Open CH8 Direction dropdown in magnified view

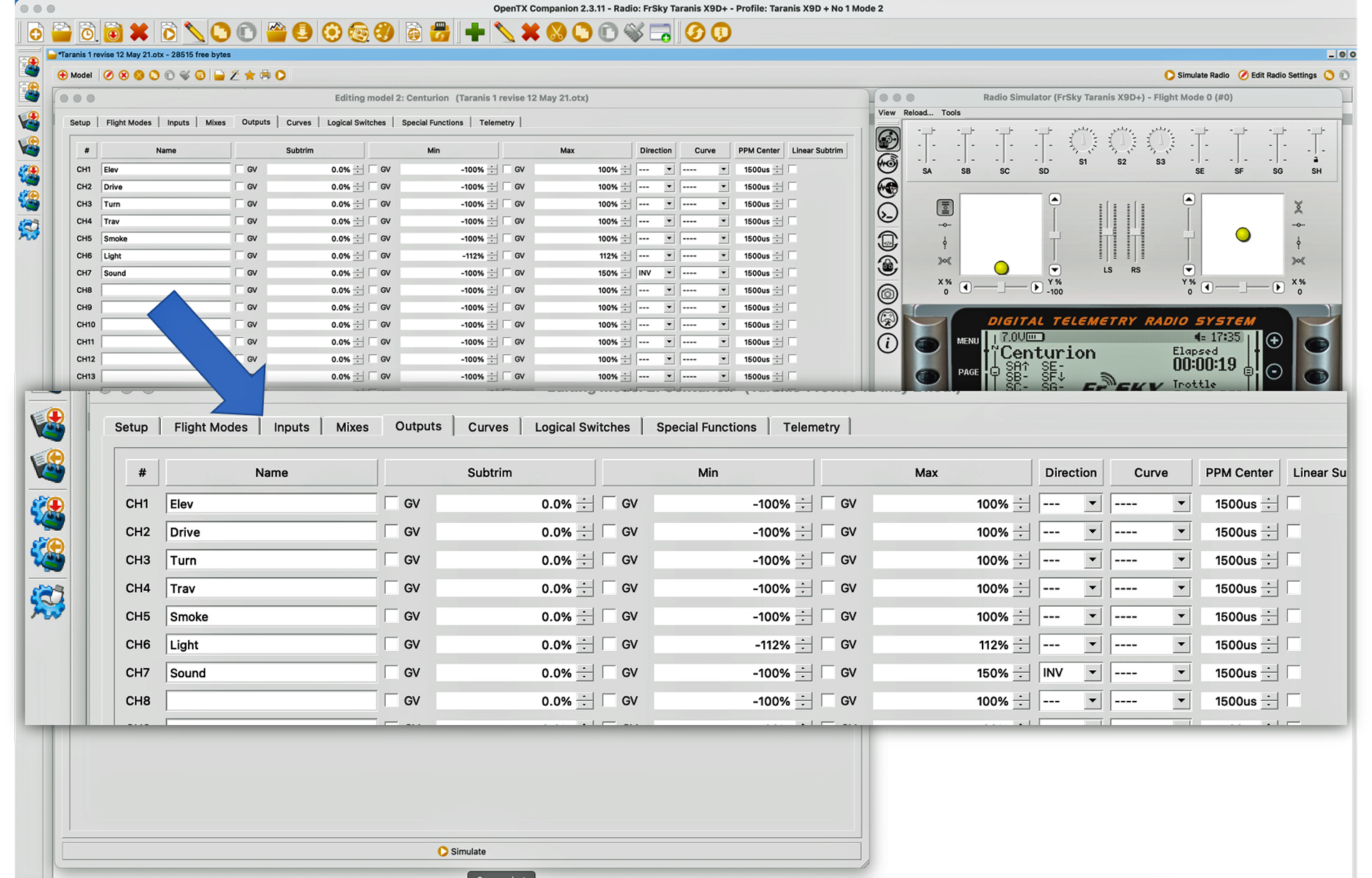(1070, 701)
